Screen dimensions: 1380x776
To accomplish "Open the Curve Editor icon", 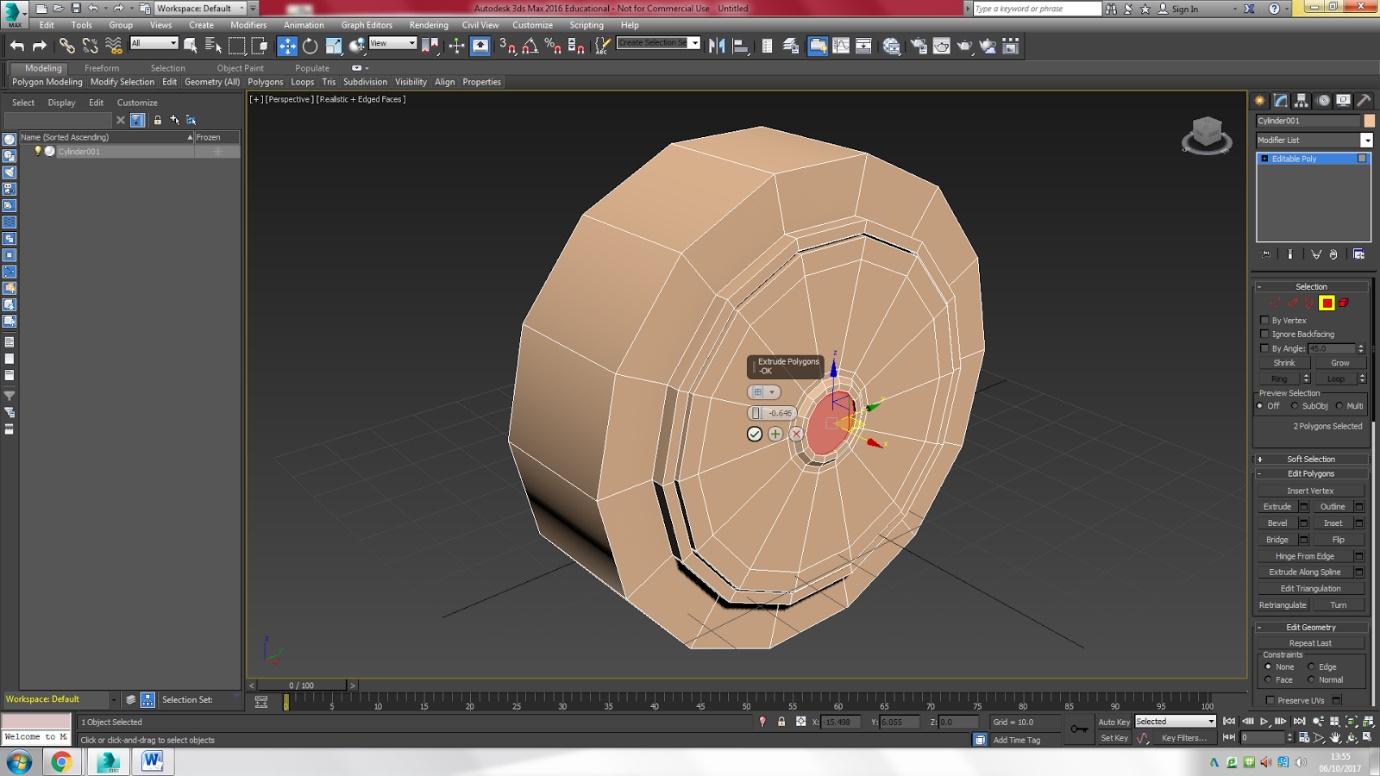I will [x=841, y=46].
